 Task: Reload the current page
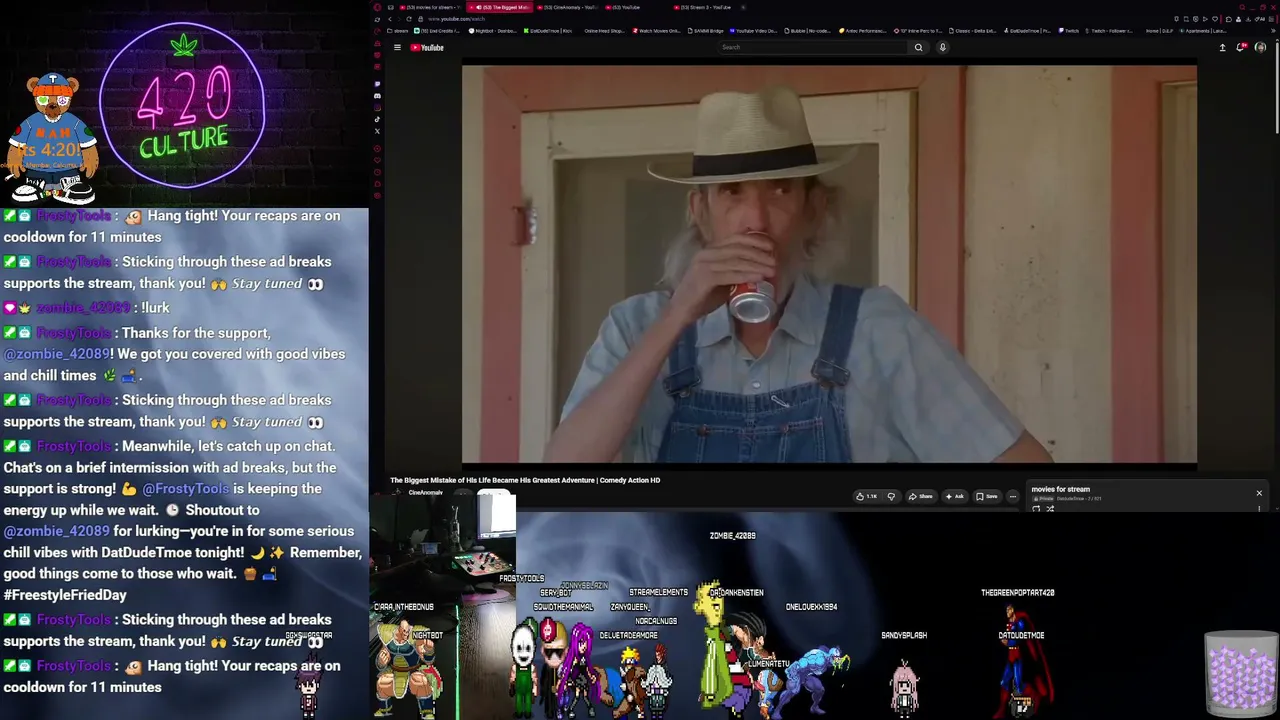[x=408, y=19]
